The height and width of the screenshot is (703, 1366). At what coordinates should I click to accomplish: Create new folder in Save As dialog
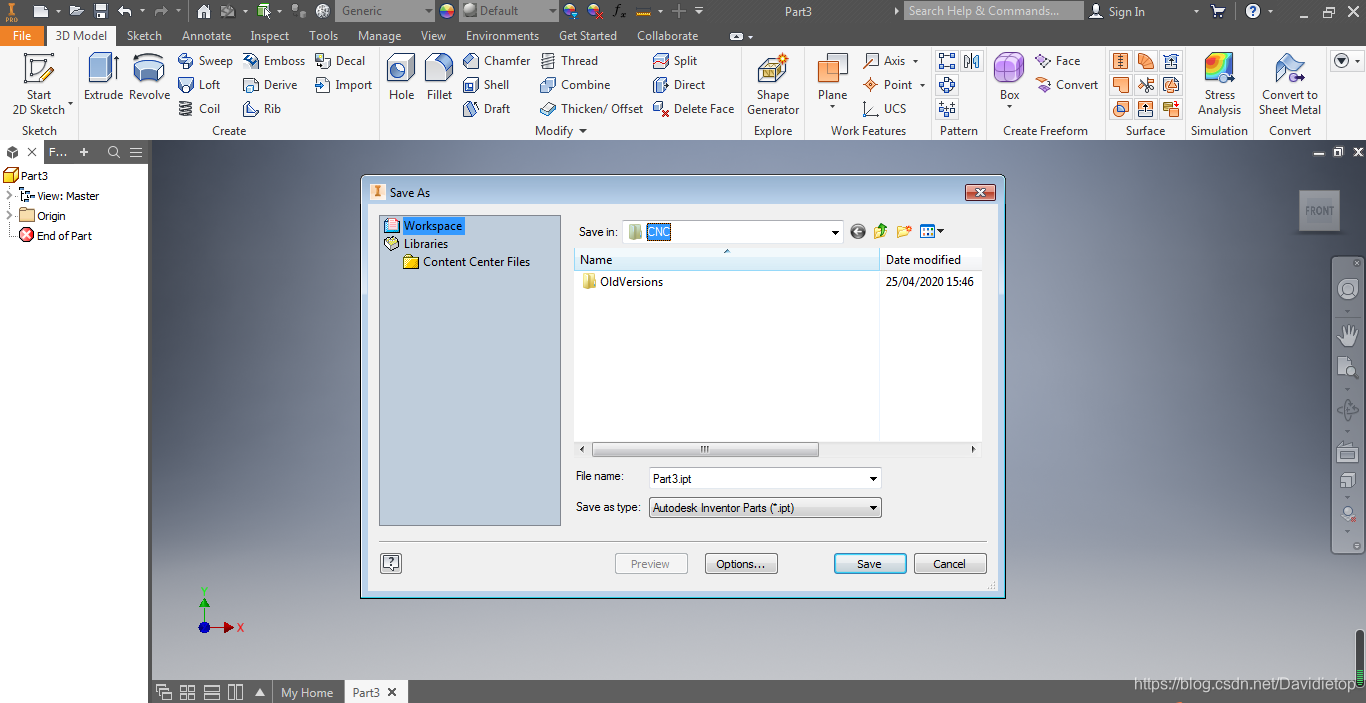click(x=904, y=232)
